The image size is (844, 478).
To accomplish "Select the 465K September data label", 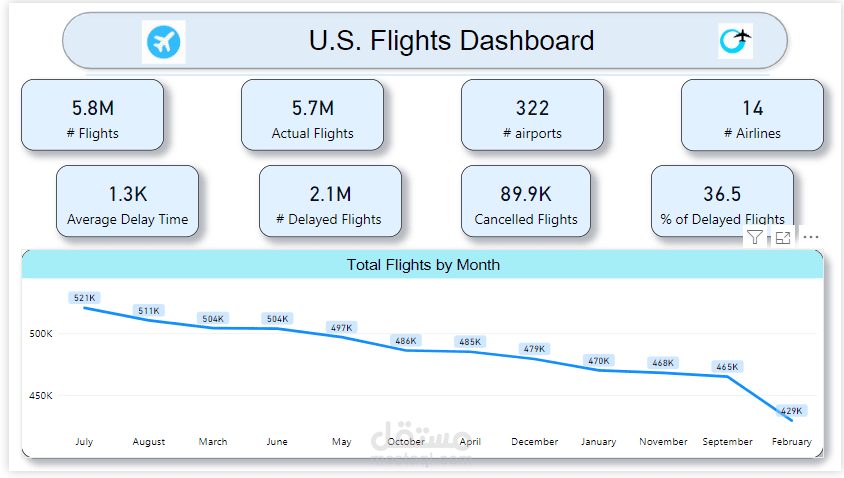I will point(727,367).
